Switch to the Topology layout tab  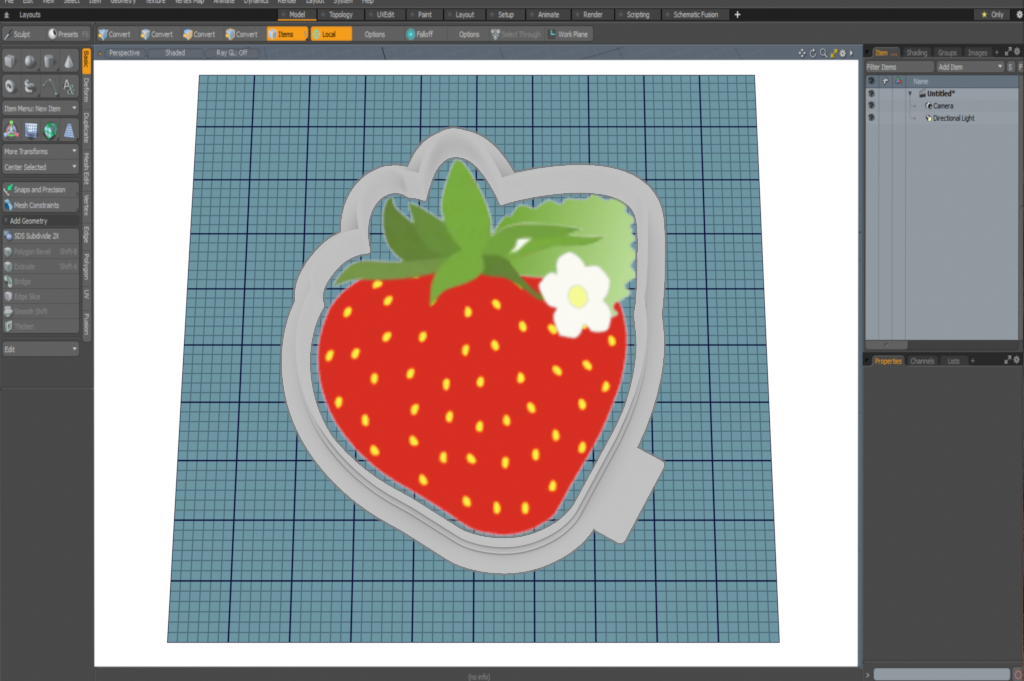click(340, 15)
